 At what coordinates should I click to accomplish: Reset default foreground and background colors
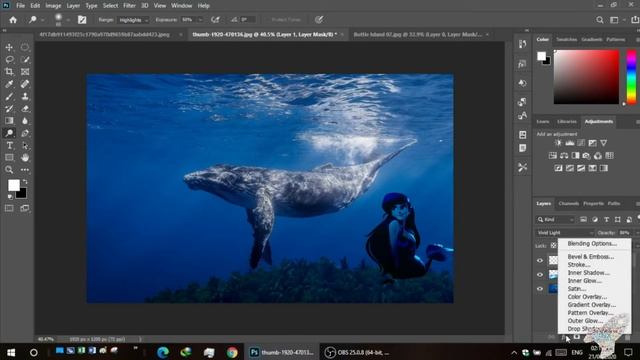(x=10, y=197)
